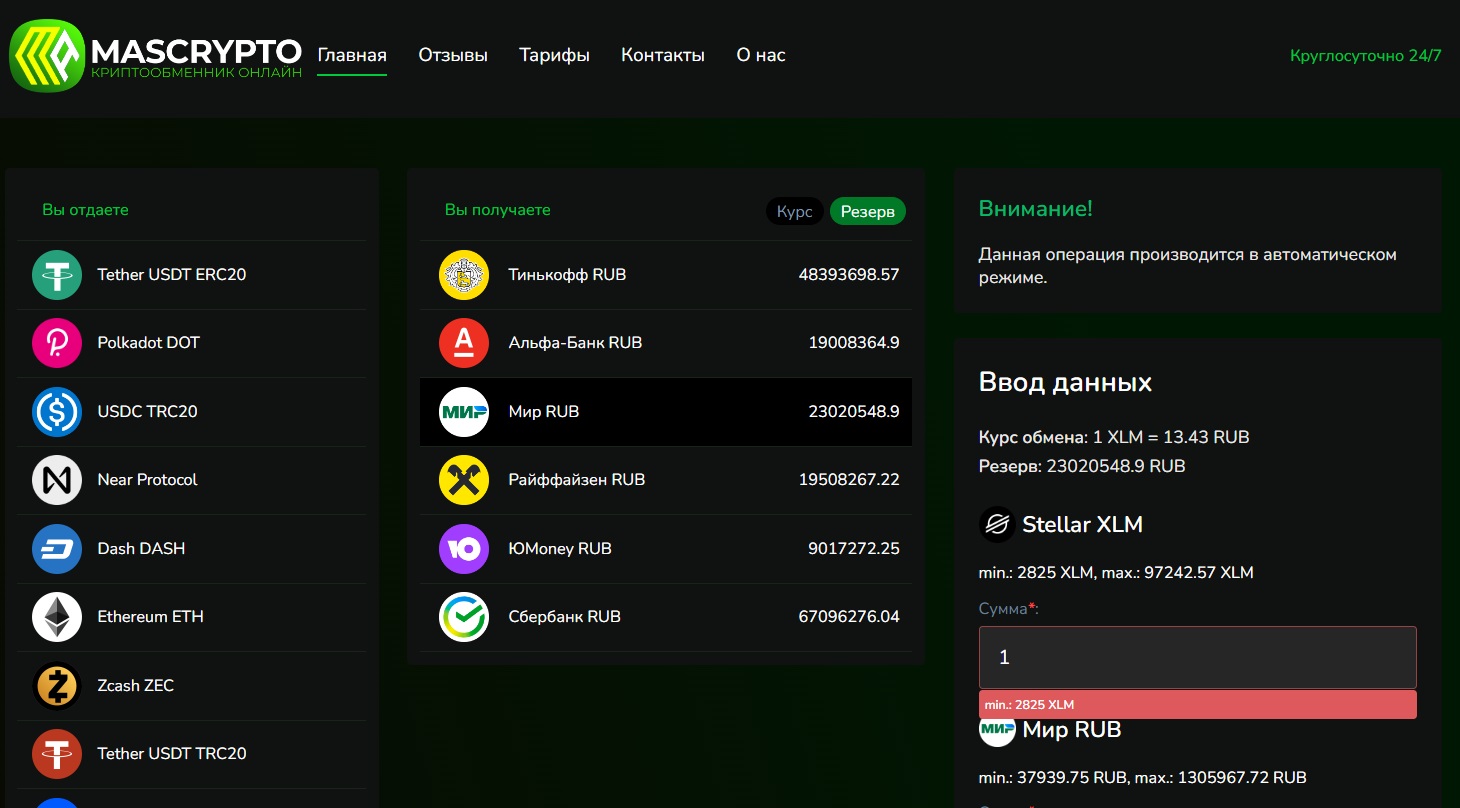The width and height of the screenshot is (1460, 808).
Task: Click the Альфа-Банк RUB label
Action: pos(575,343)
